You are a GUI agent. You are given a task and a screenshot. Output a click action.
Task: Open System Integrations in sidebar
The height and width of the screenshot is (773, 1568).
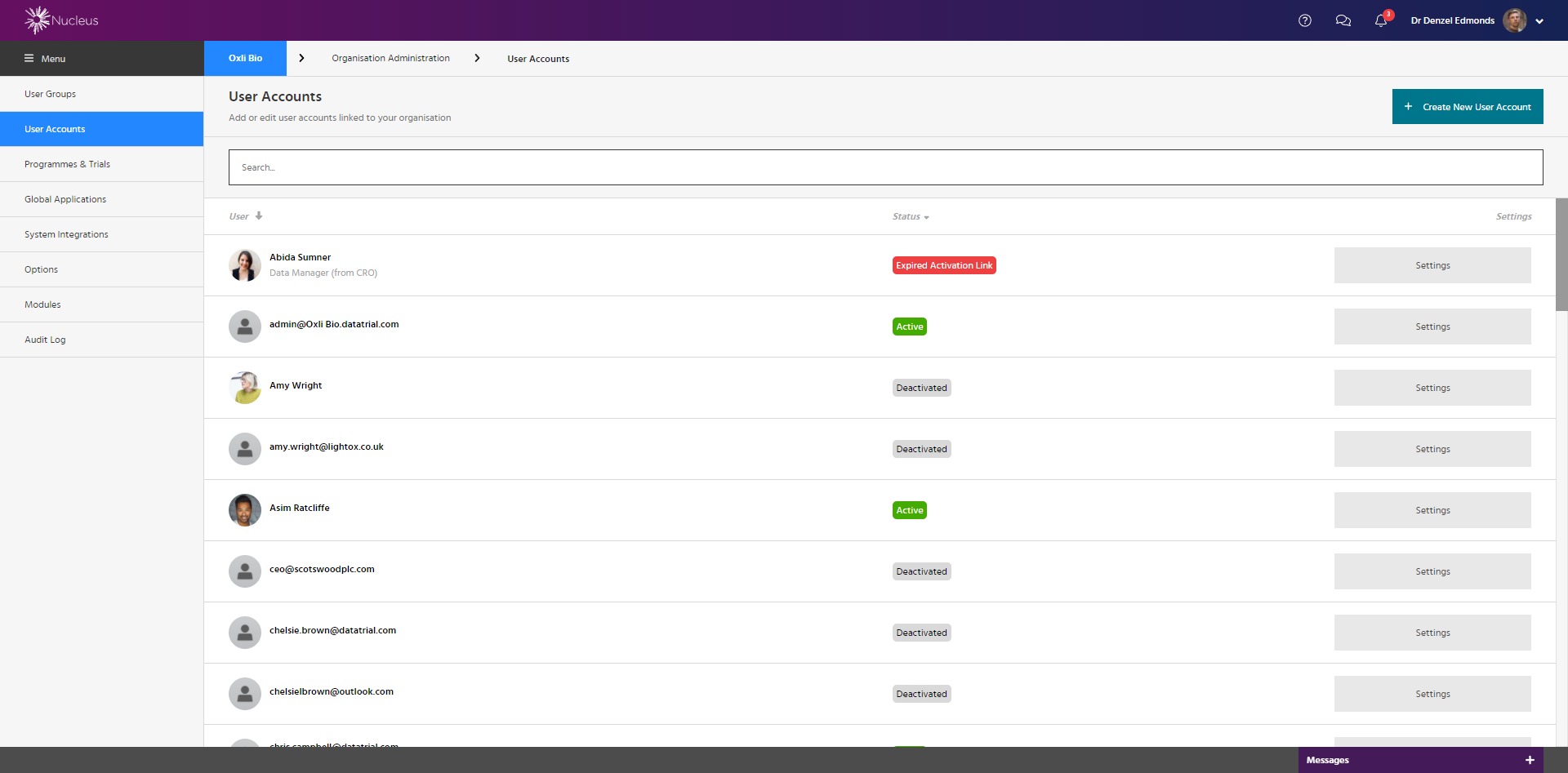tap(101, 234)
